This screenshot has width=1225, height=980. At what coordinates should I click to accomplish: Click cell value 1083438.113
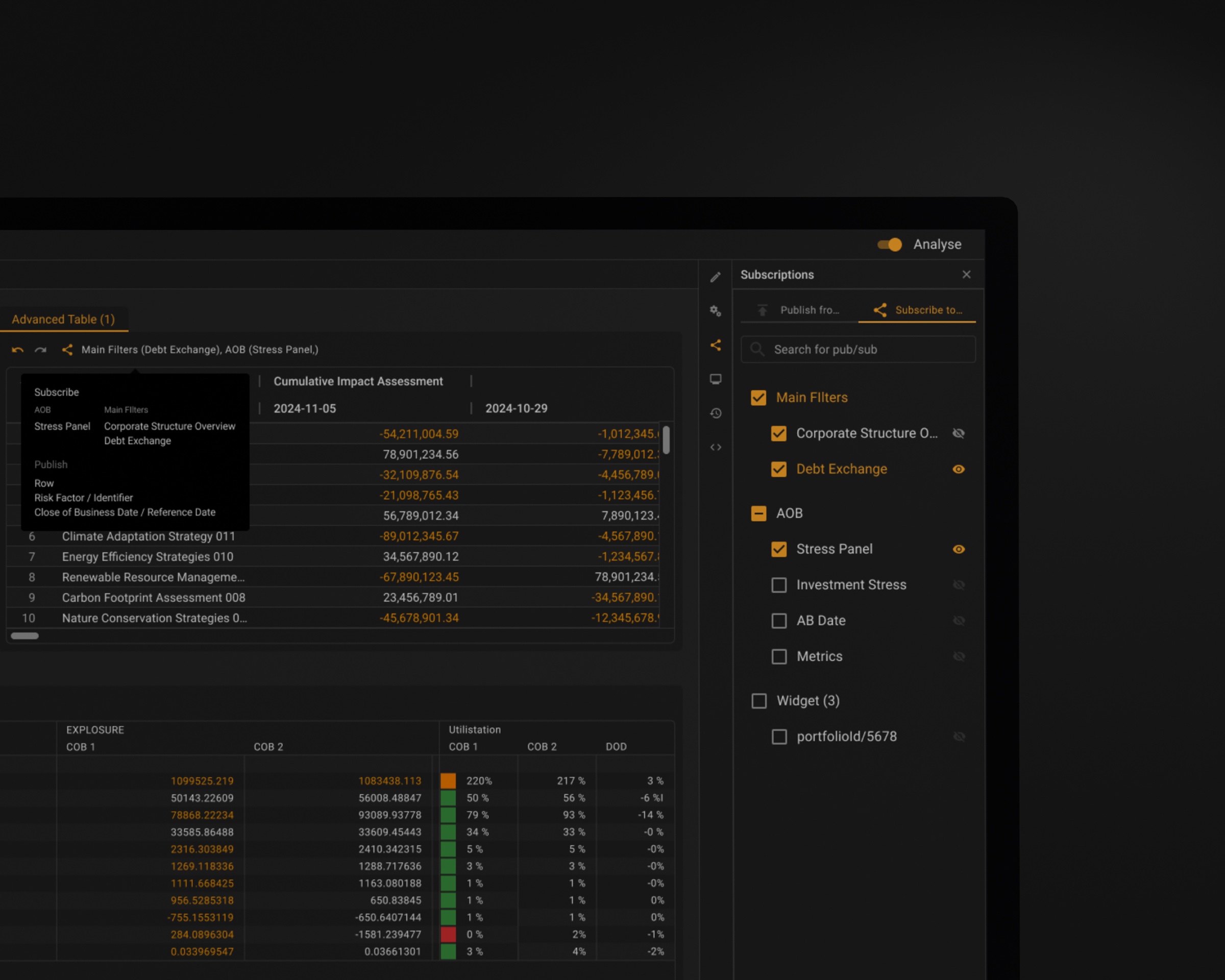coord(390,781)
